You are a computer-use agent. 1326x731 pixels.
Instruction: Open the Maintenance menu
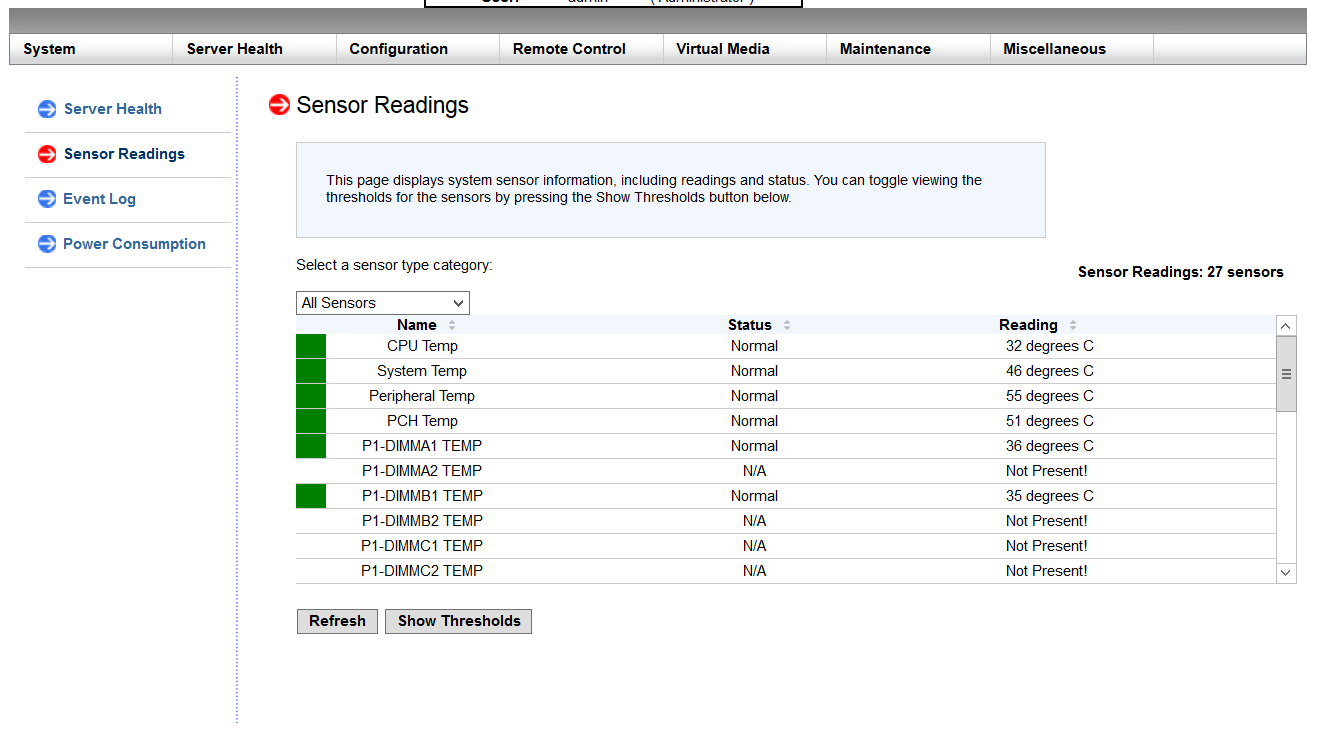click(x=884, y=48)
